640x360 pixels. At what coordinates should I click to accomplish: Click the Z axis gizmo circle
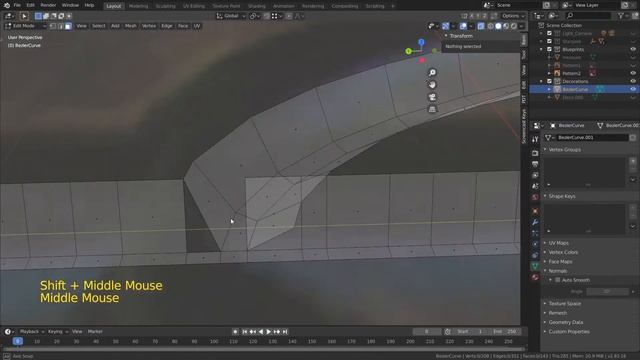[421, 42]
